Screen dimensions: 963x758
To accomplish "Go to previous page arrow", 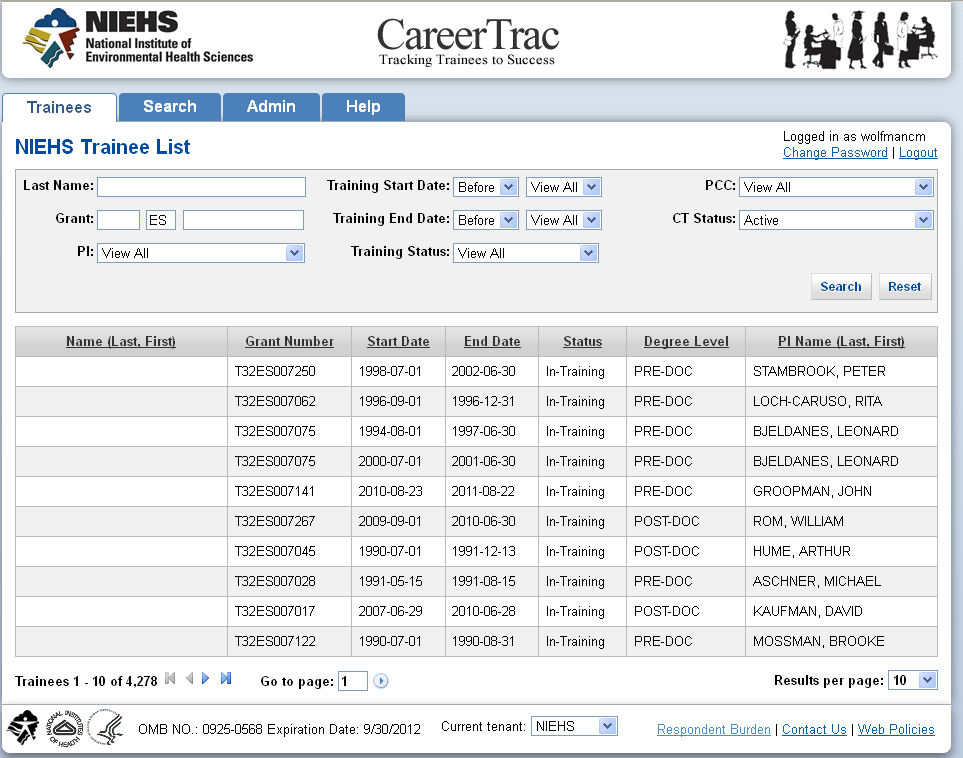I will point(189,679).
